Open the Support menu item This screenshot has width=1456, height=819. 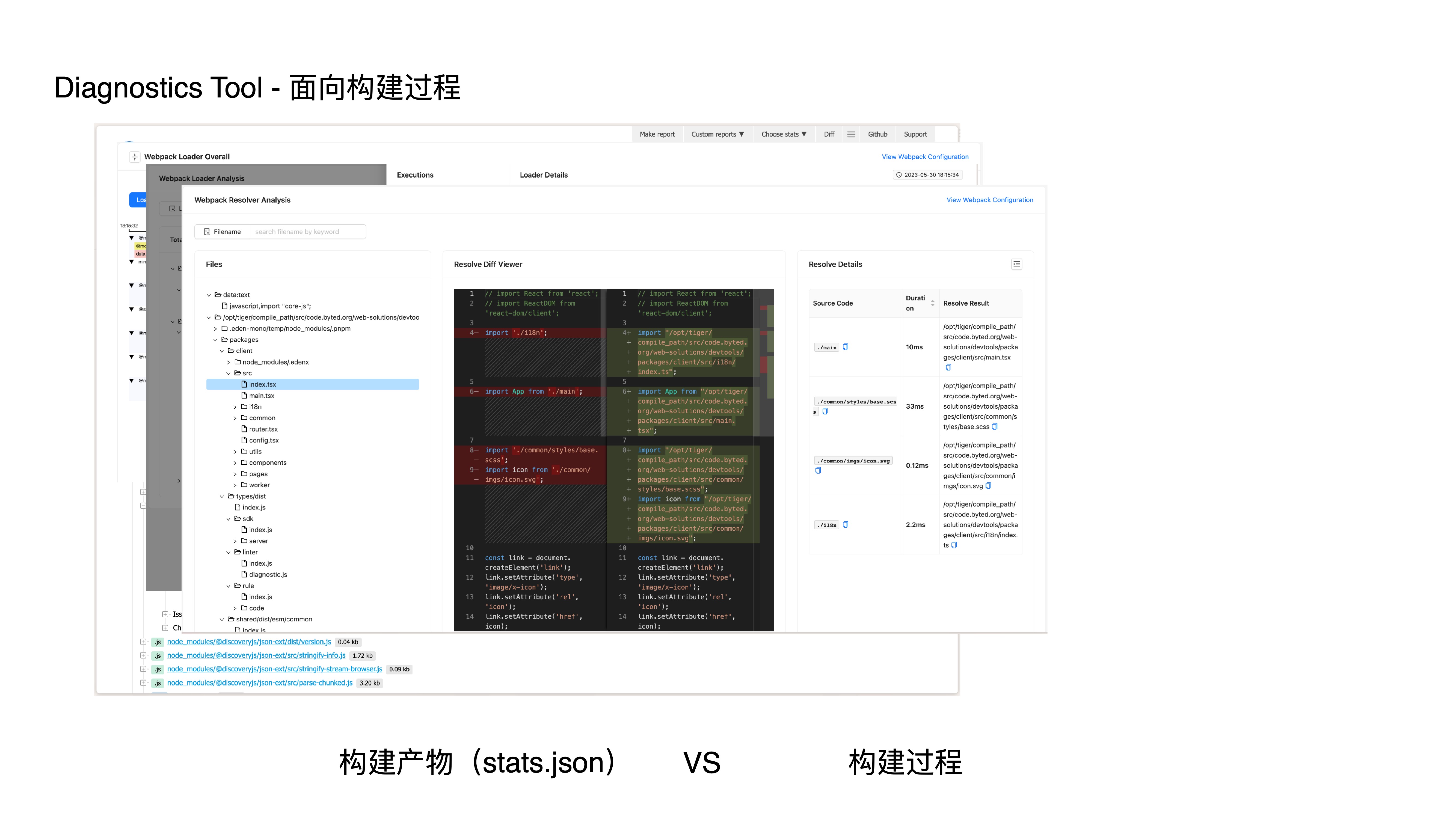915,135
